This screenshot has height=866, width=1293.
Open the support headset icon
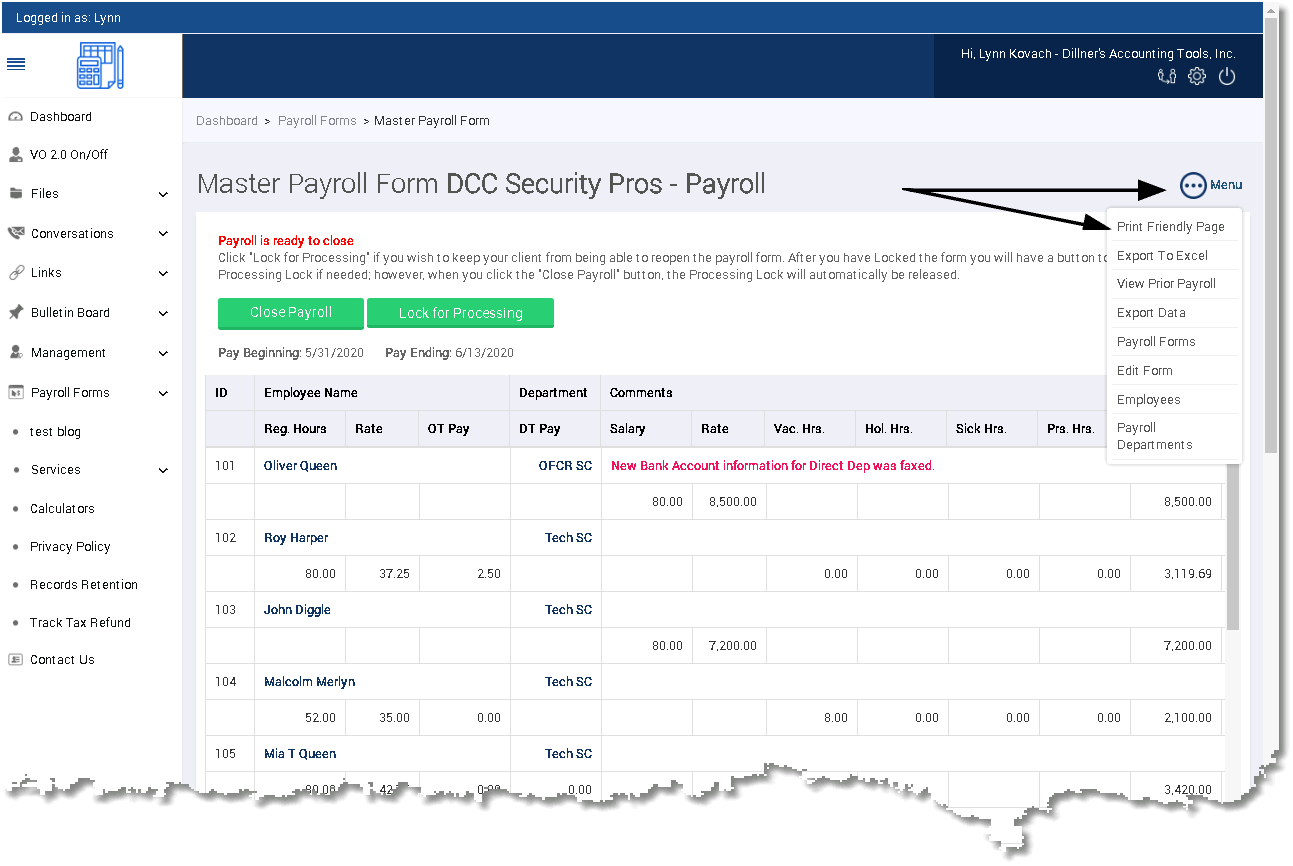click(x=1166, y=76)
